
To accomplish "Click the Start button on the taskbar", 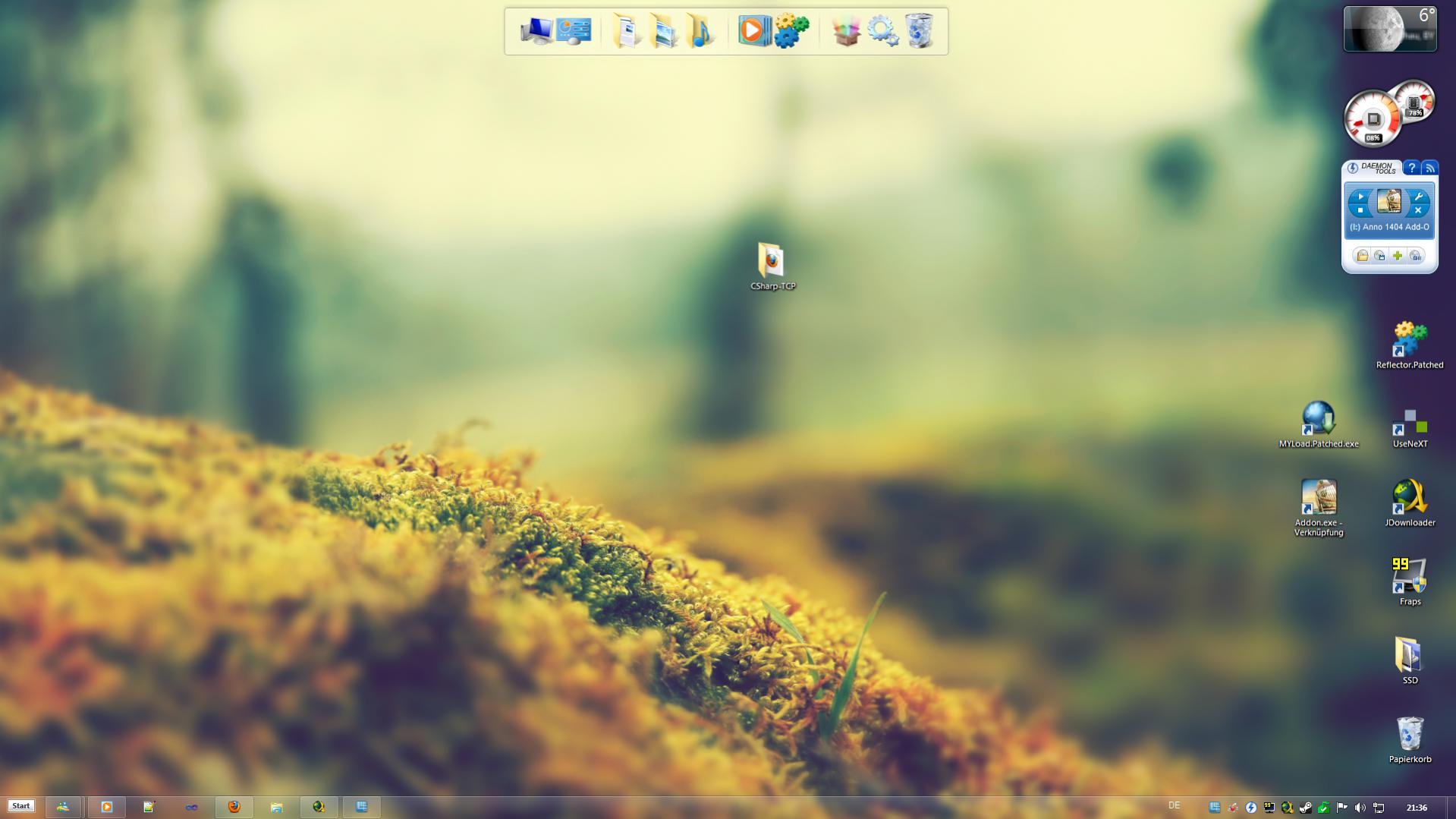I will pos(21,806).
